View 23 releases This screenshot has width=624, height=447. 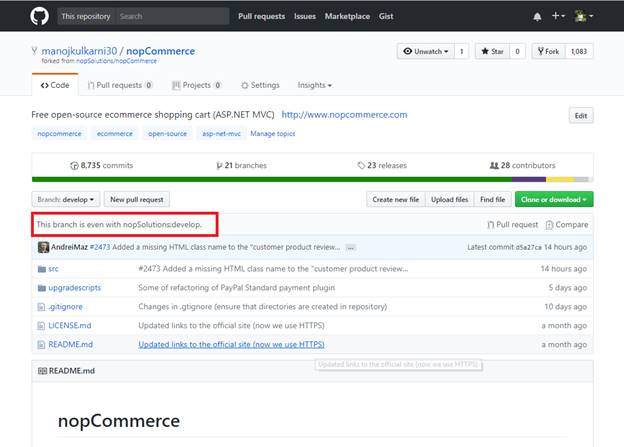382,165
